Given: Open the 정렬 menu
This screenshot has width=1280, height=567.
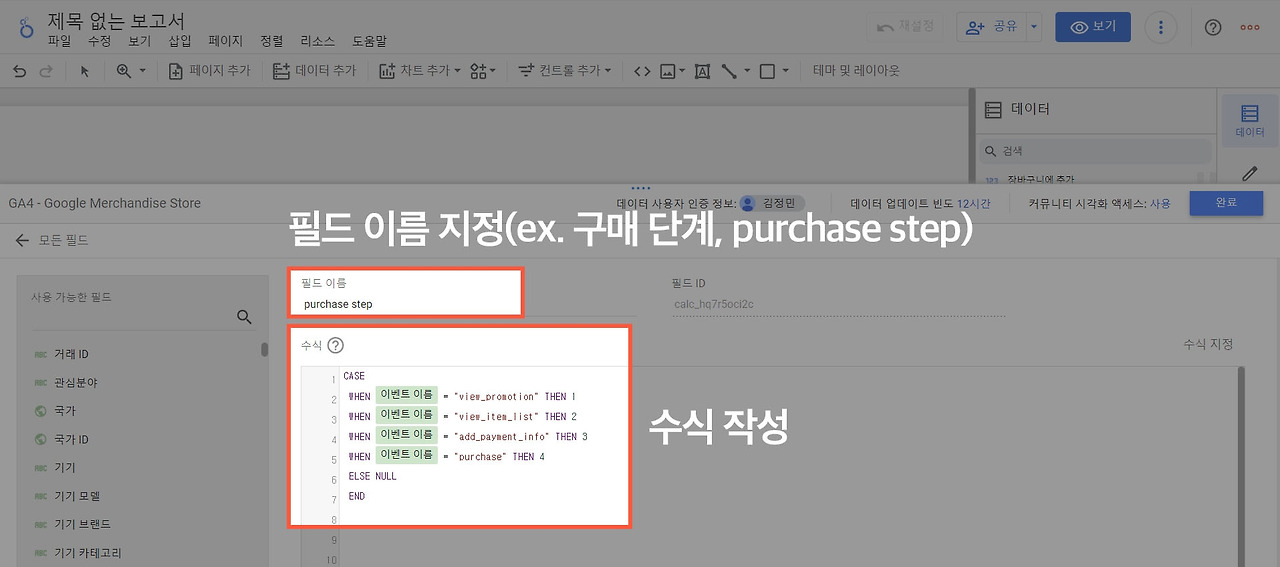Looking at the screenshot, I should point(271,41).
